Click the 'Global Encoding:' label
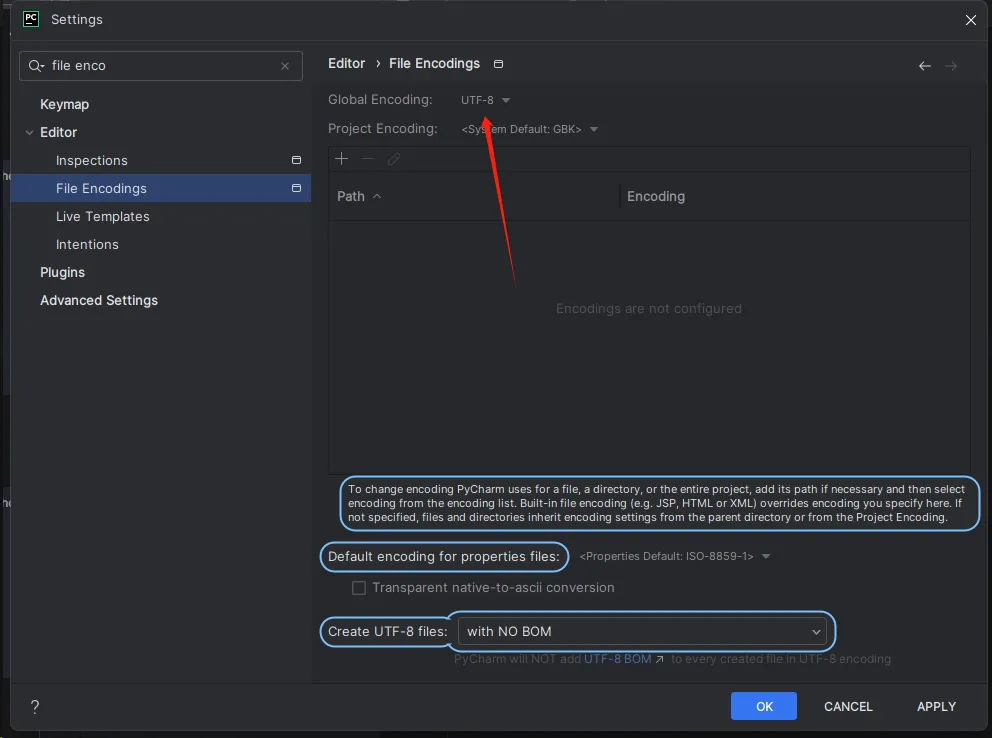 [x=380, y=99]
